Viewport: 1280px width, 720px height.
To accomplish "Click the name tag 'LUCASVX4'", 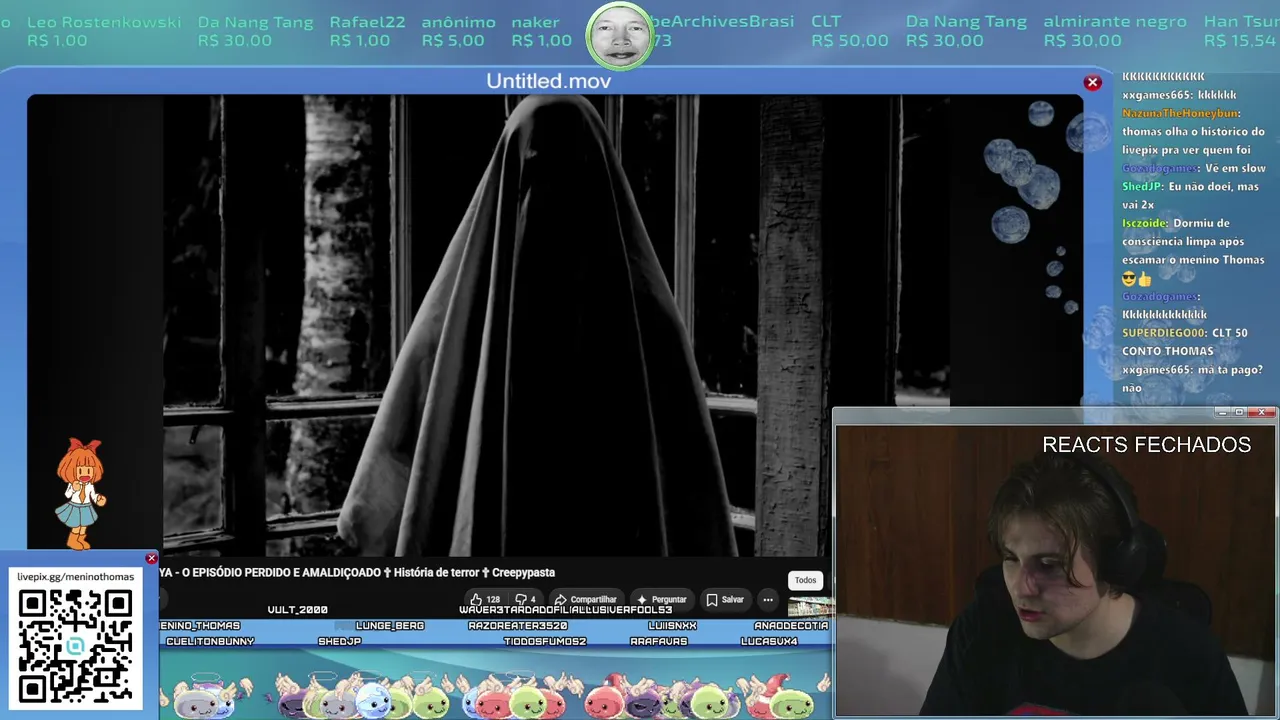I will pyautogui.click(x=769, y=642).
